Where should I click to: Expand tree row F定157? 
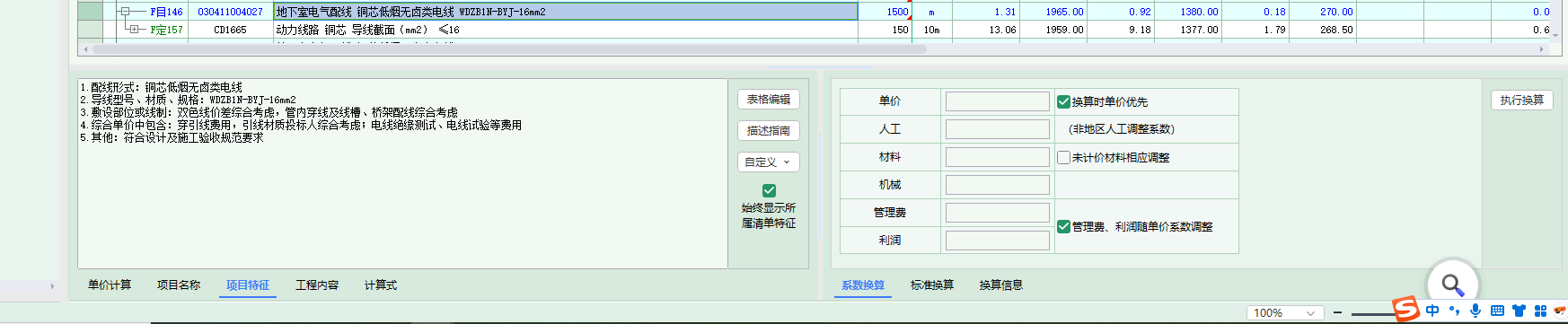tap(134, 30)
